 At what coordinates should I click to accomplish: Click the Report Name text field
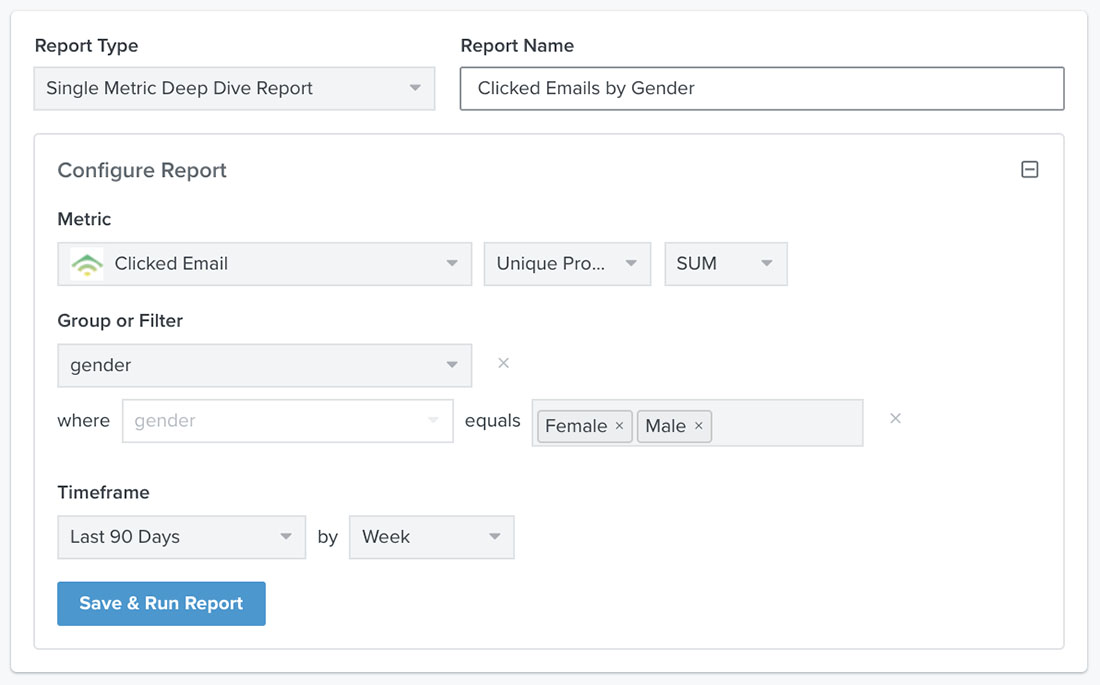coord(762,88)
